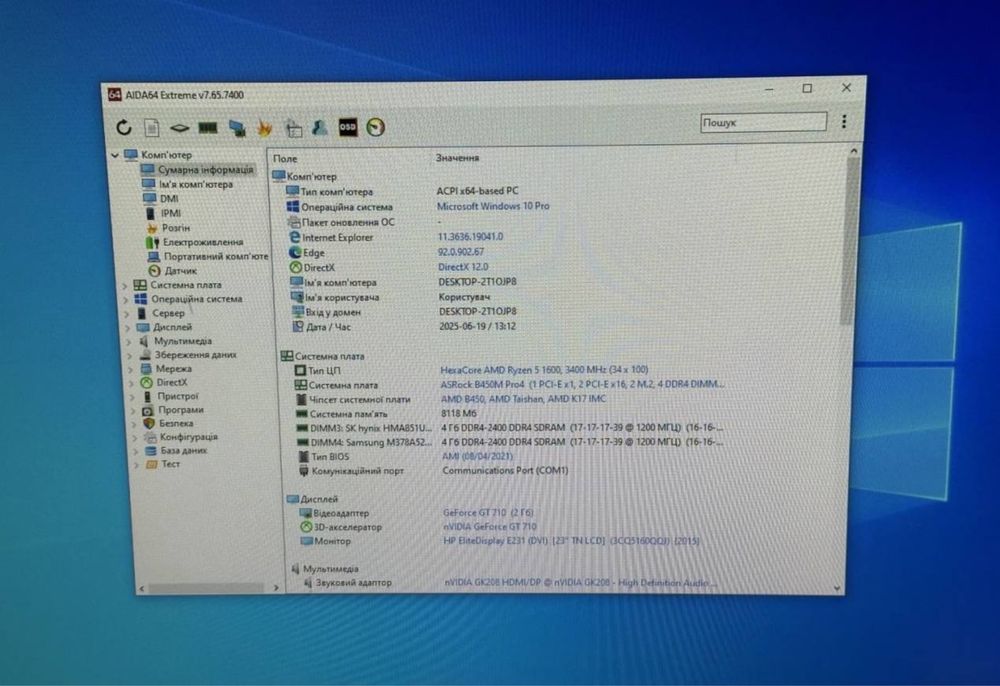Click the scroll-down arrow of details pane
1000x686 pixels.
pyautogui.click(x=837, y=588)
